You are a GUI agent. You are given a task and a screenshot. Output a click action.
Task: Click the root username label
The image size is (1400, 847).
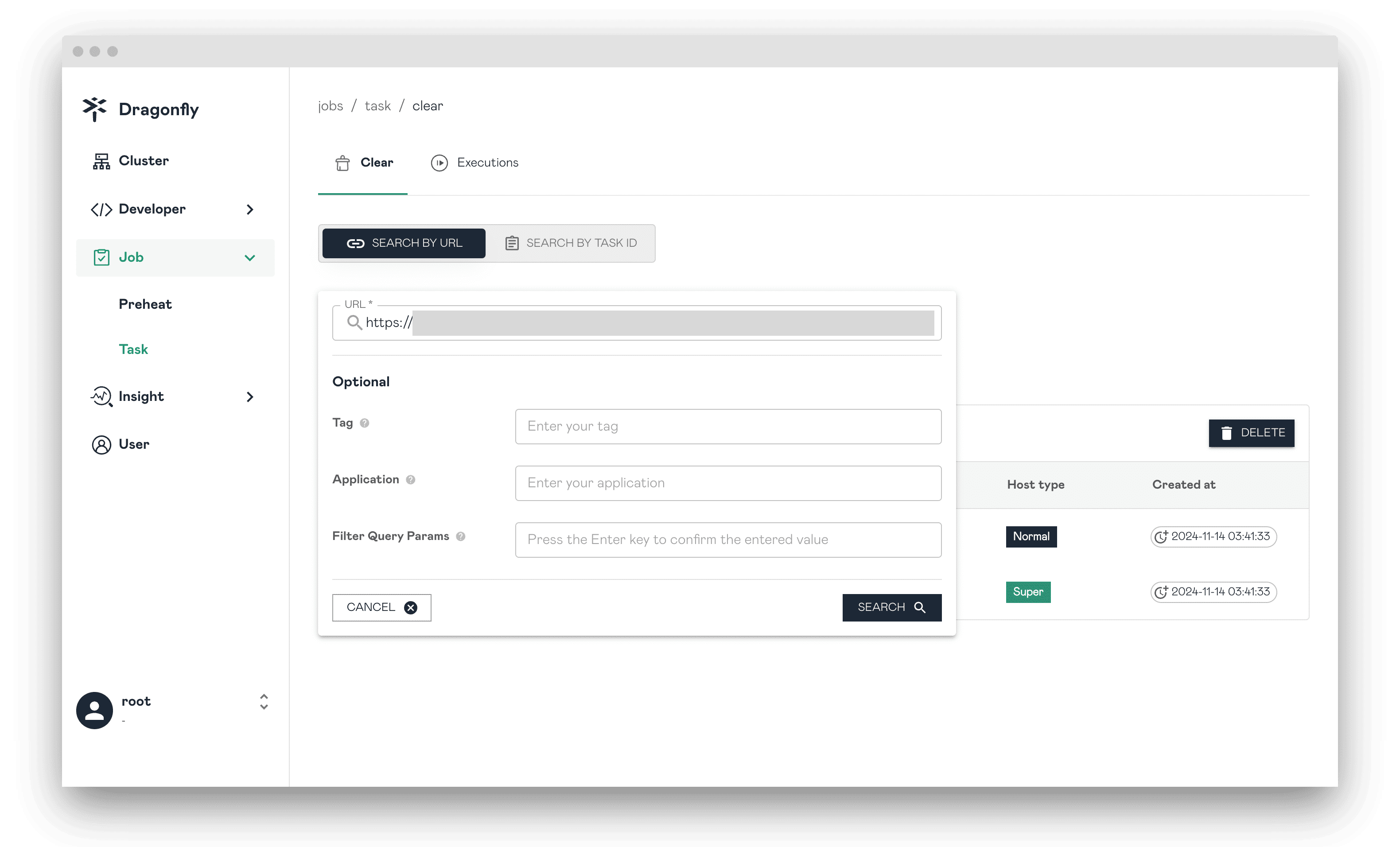(x=136, y=702)
